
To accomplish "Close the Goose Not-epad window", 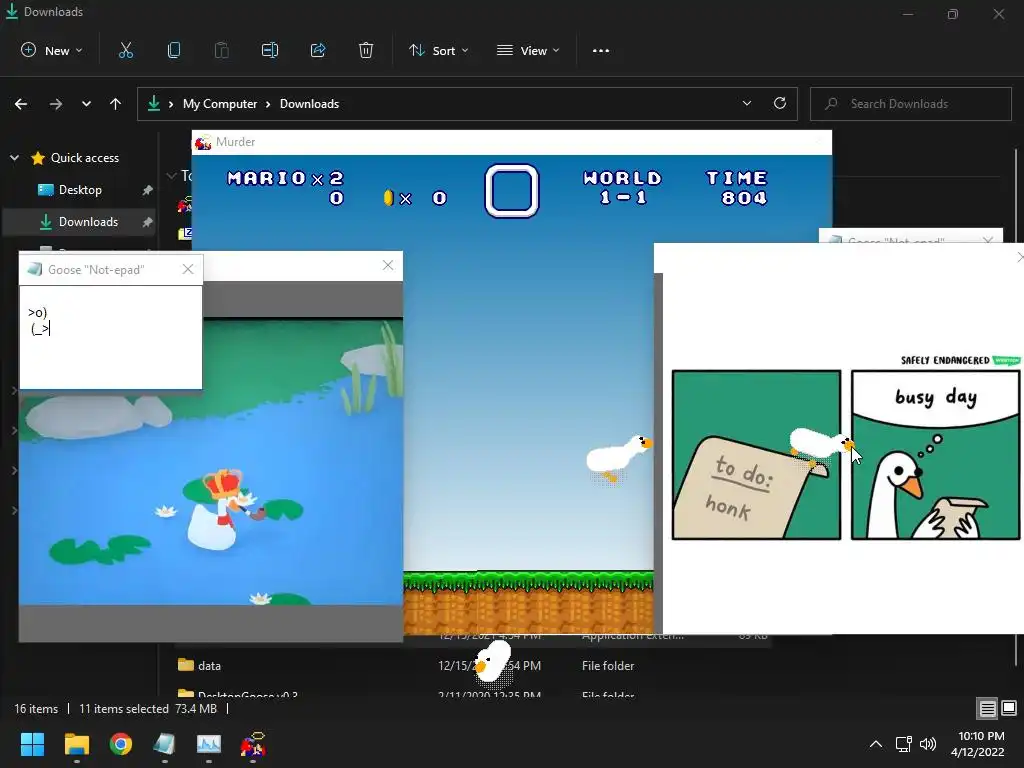I will coord(188,269).
